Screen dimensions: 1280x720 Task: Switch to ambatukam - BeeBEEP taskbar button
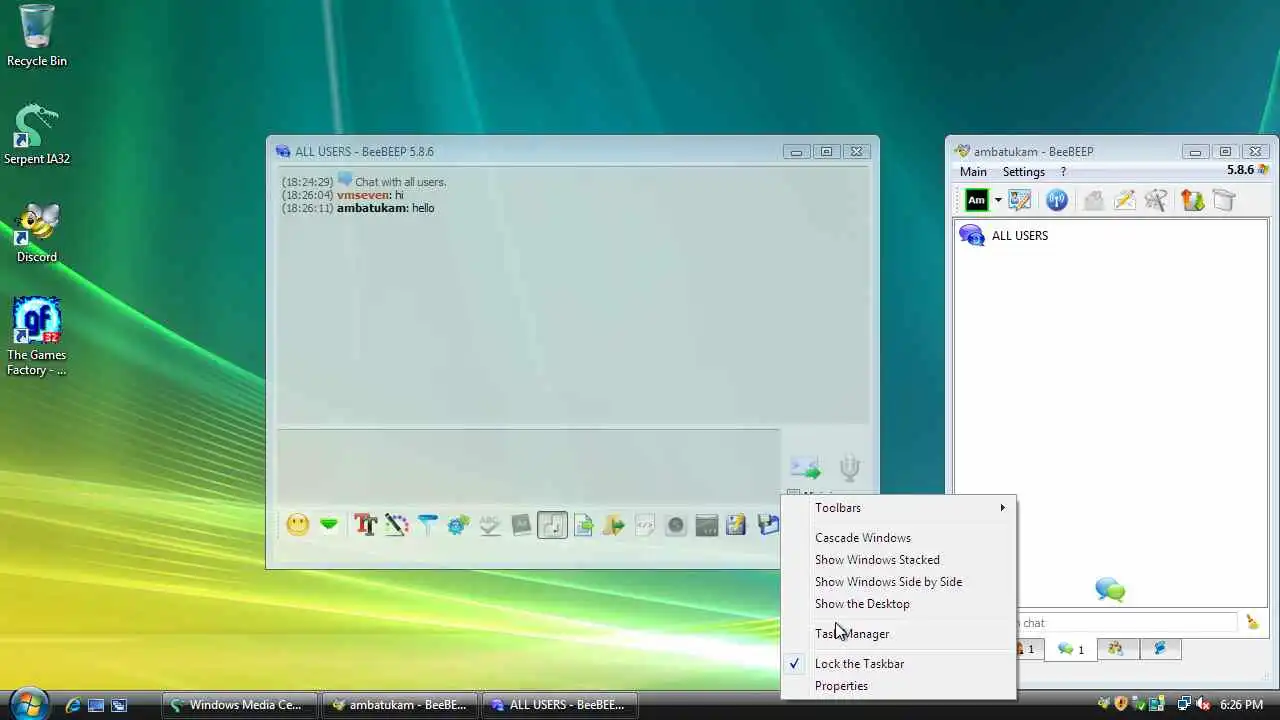coord(399,705)
